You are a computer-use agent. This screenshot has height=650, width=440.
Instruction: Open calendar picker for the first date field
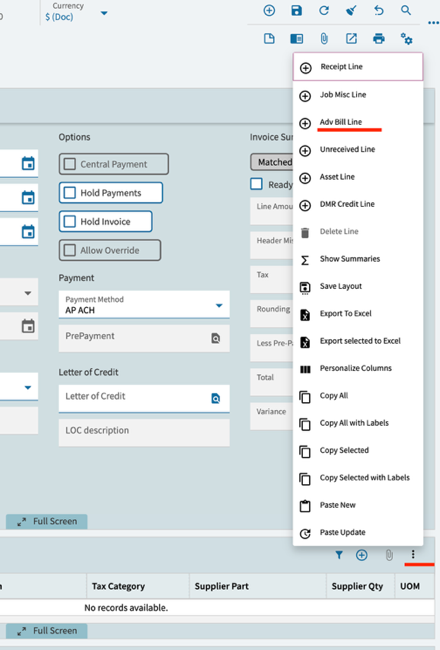28,163
